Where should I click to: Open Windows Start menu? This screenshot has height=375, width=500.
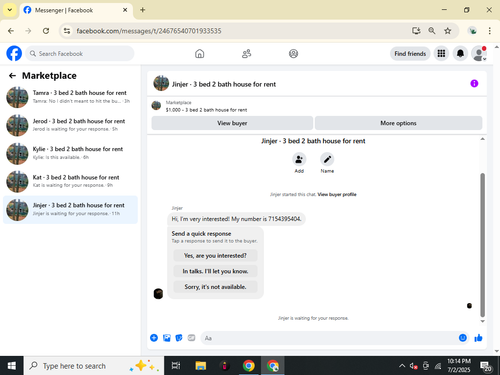12,366
